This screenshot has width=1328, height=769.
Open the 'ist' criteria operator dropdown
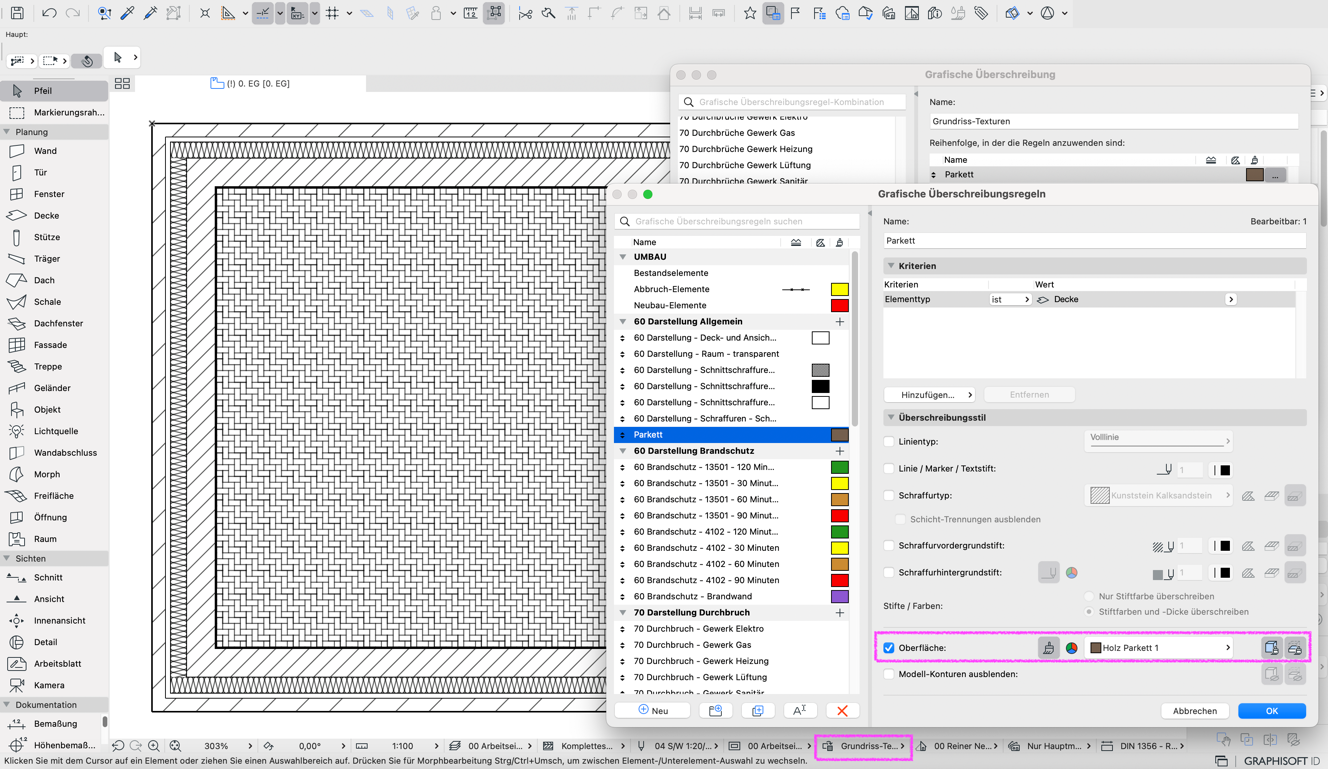click(1010, 299)
